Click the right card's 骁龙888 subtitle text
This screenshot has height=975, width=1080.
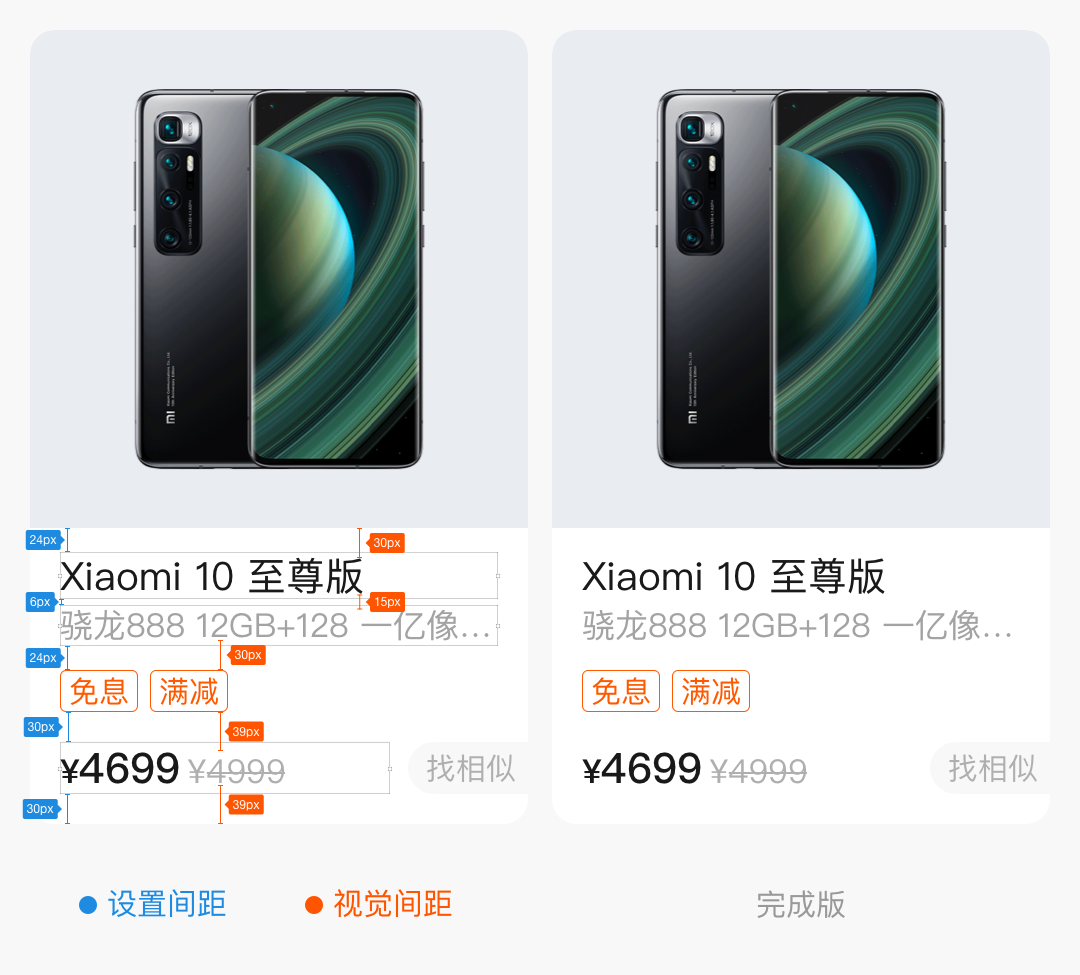coord(798,626)
